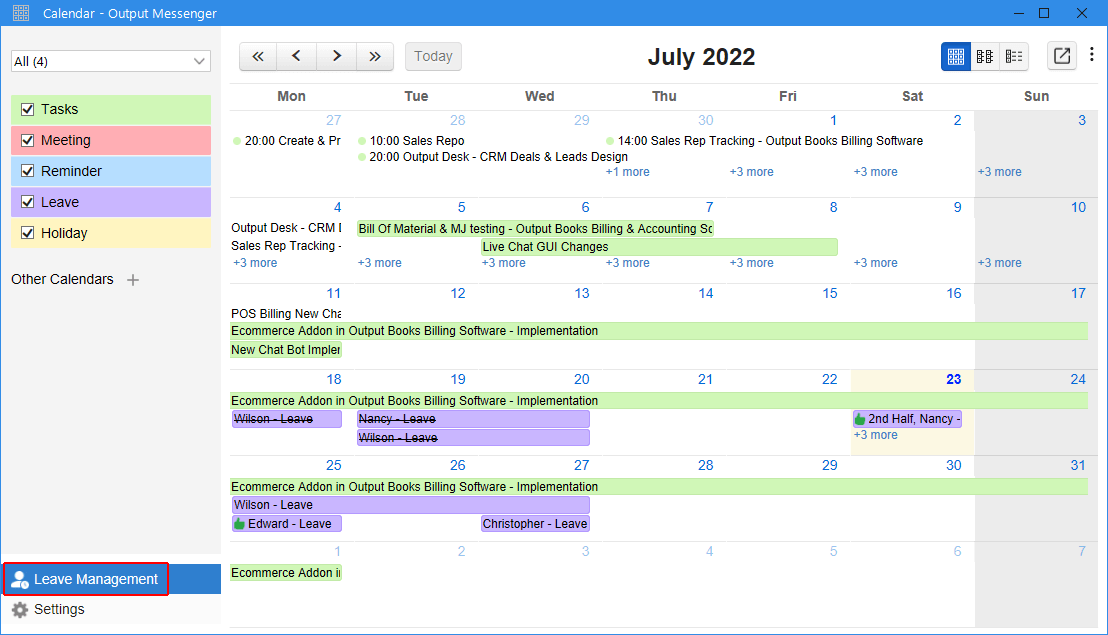Expand +3 more on July 10
The height and width of the screenshot is (635, 1108).
pos(999,263)
